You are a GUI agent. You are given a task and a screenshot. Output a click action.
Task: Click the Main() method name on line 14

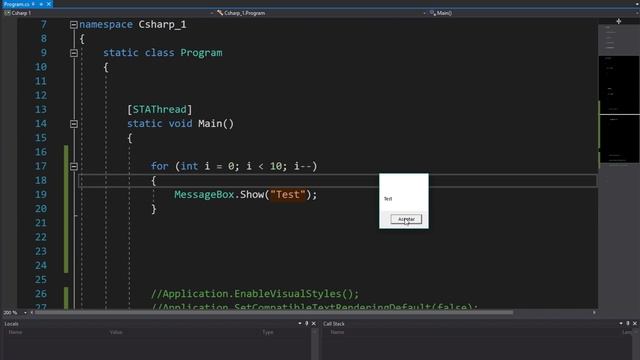tap(216, 124)
